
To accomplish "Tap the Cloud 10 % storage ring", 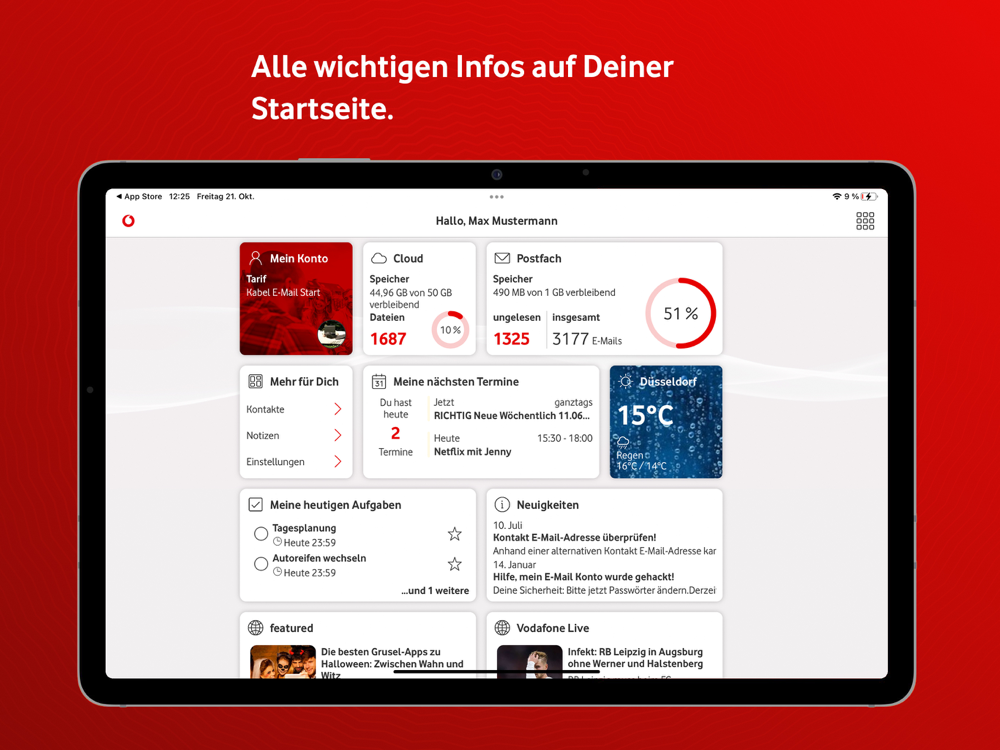I will (450, 330).
